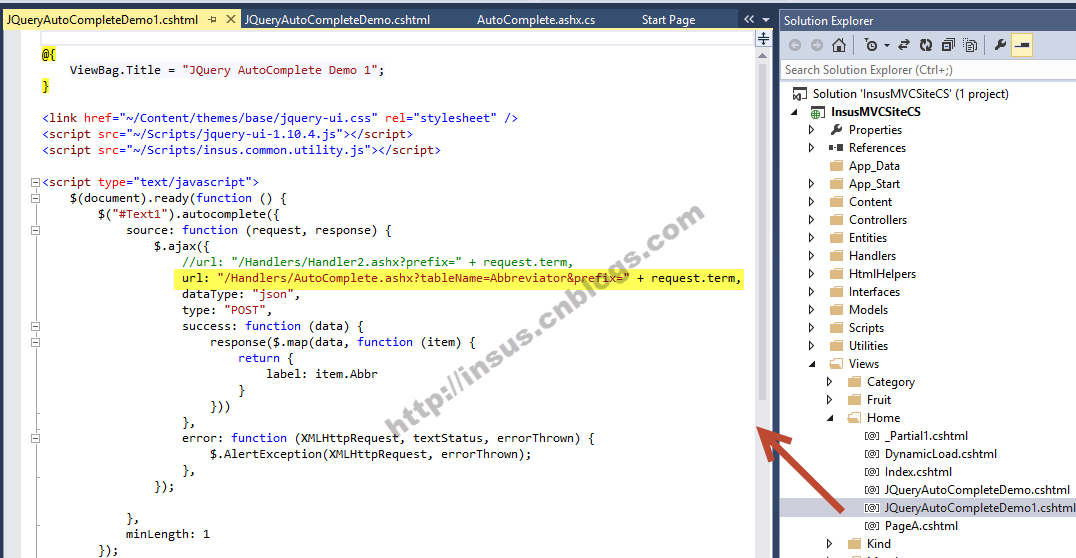
Task: Refresh the Solution Explorer tree
Action: [x=926, y=45]
